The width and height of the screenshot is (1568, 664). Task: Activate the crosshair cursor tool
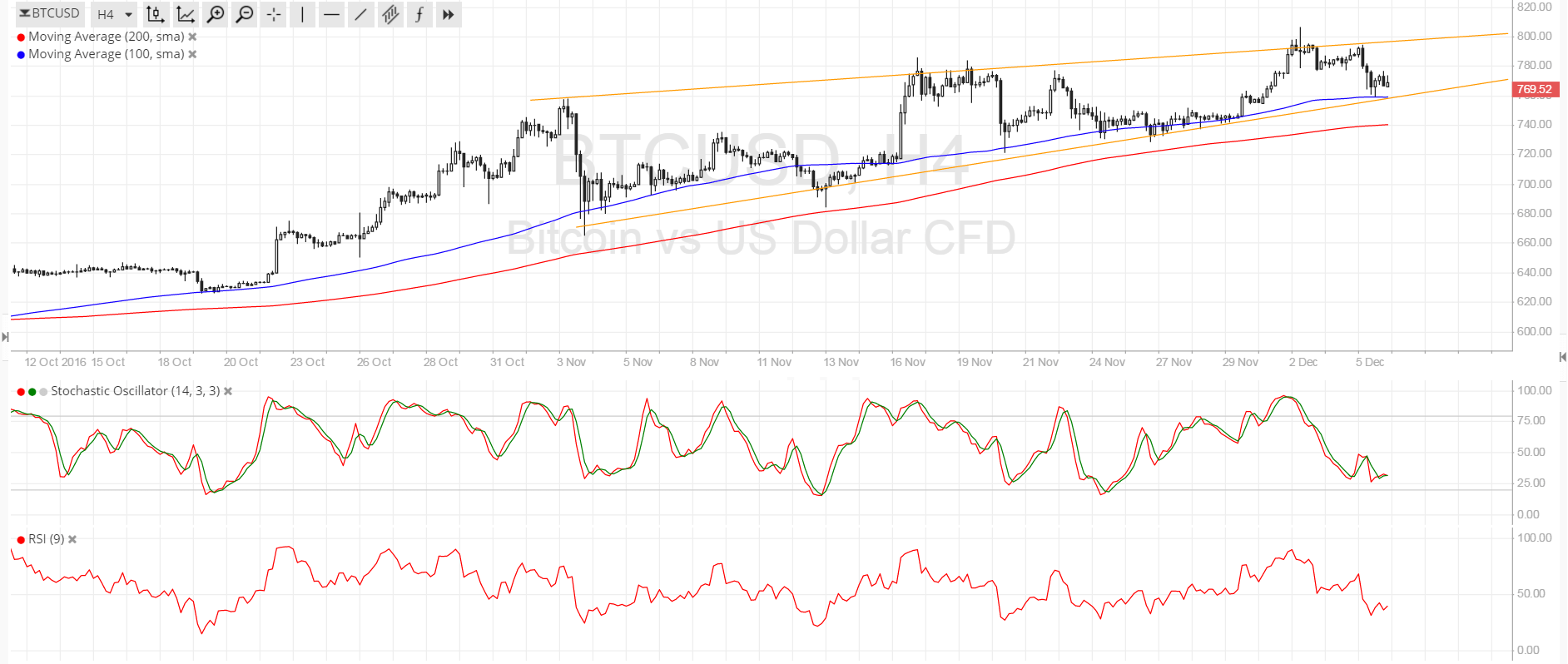[274, 14]
